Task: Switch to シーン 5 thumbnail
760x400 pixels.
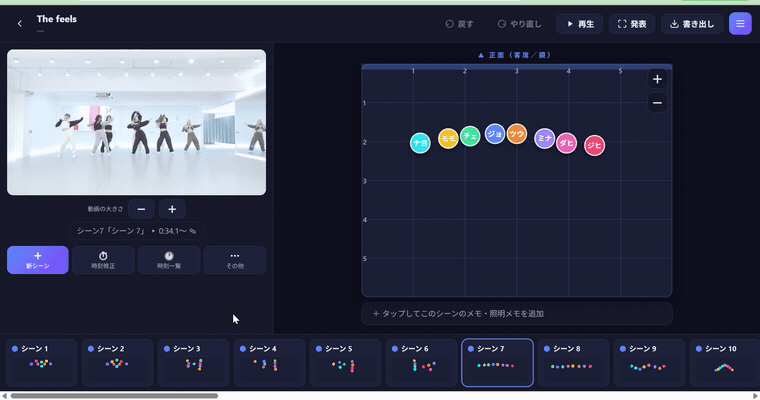Action: point(346,363)
